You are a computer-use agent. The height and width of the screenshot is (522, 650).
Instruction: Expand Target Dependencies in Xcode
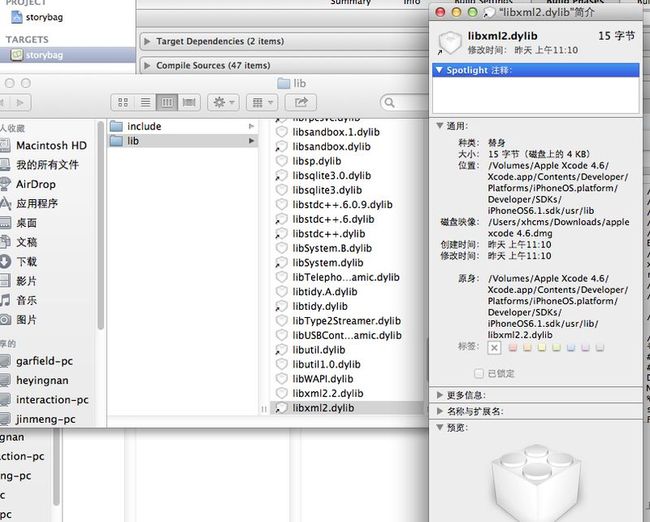(x=147, y=41)
